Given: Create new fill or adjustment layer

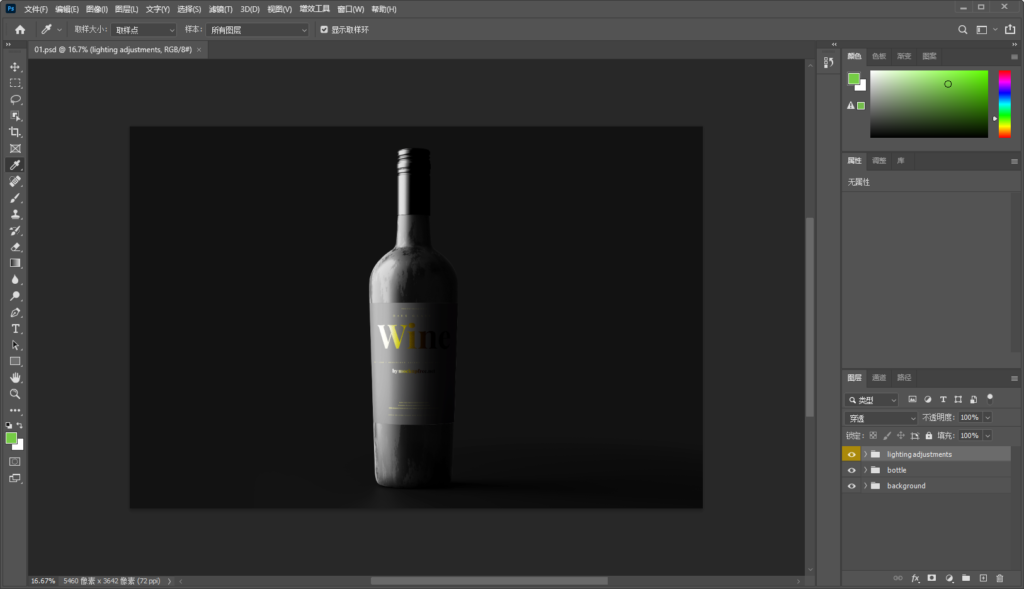Looking at the screenshot, I should tap(949, 578).
